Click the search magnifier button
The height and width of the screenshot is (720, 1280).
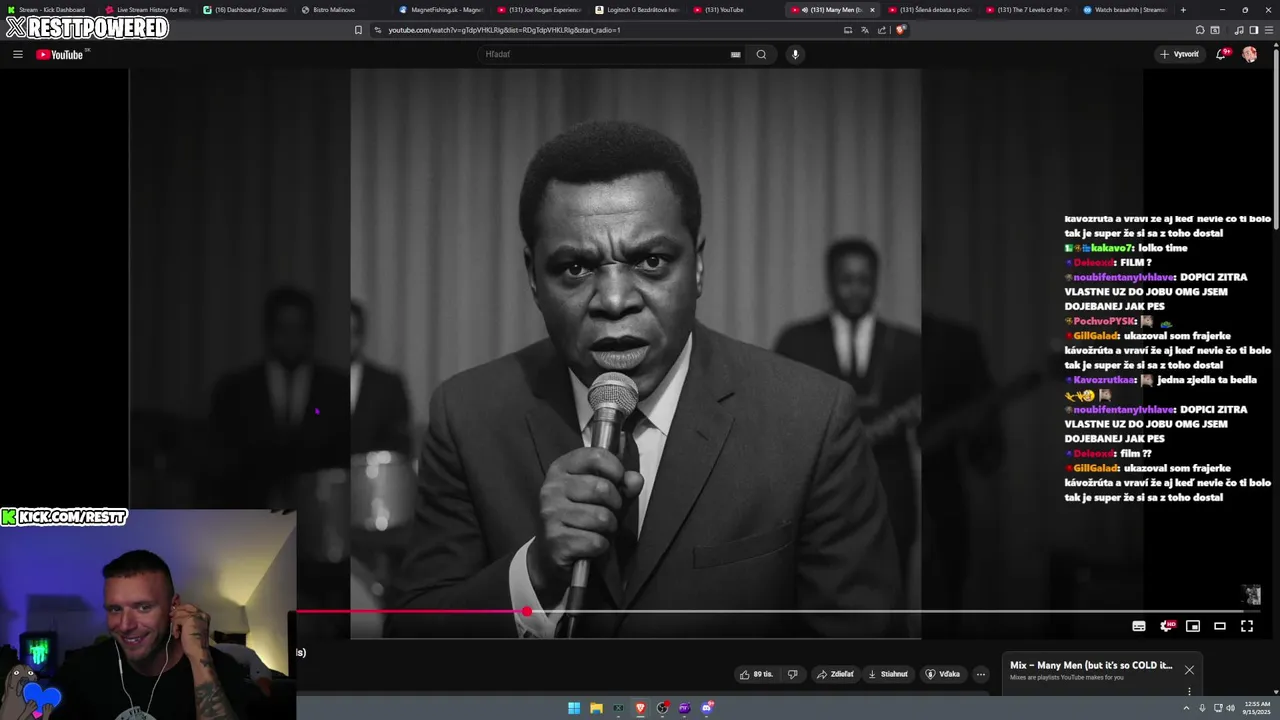pyautogui.click(x=761, y=54)
